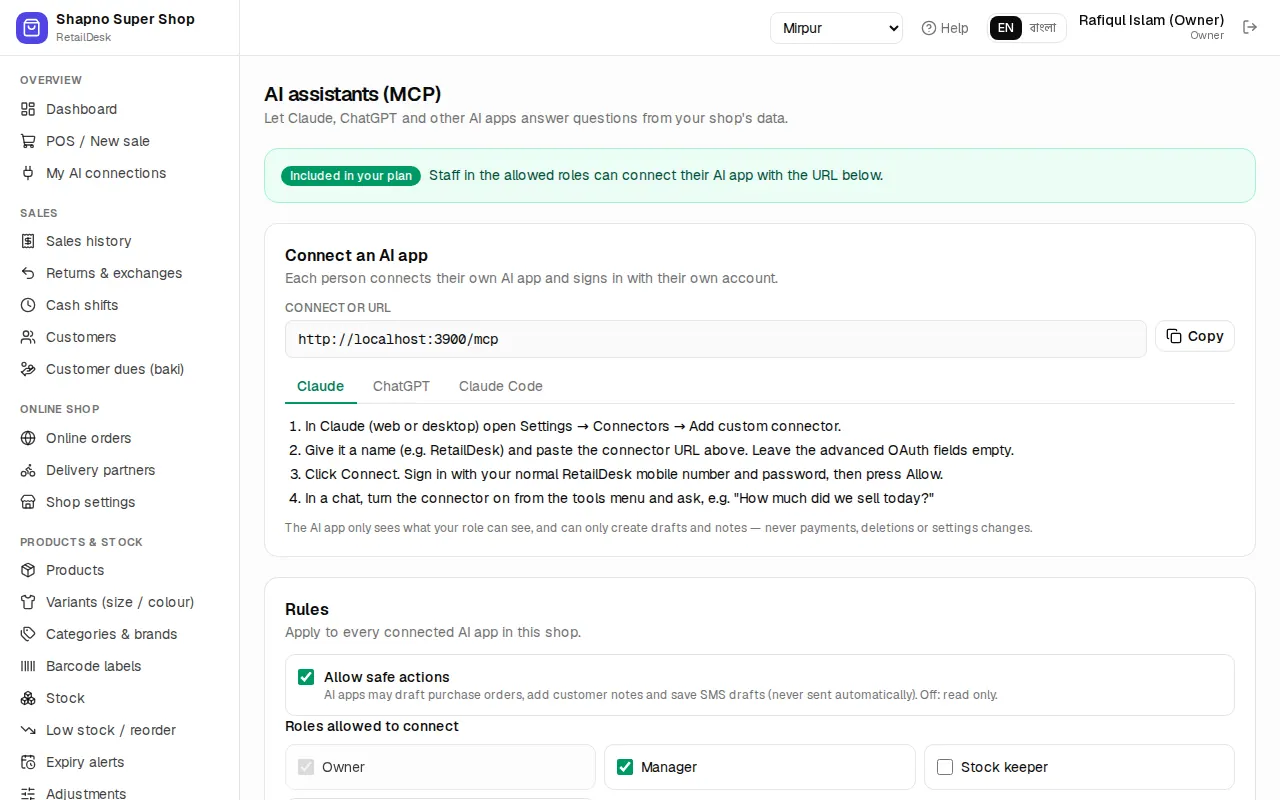Switch to the ChatGPT instructions tab
Viewport: 1280px width, 800px height.
[401, 386]
